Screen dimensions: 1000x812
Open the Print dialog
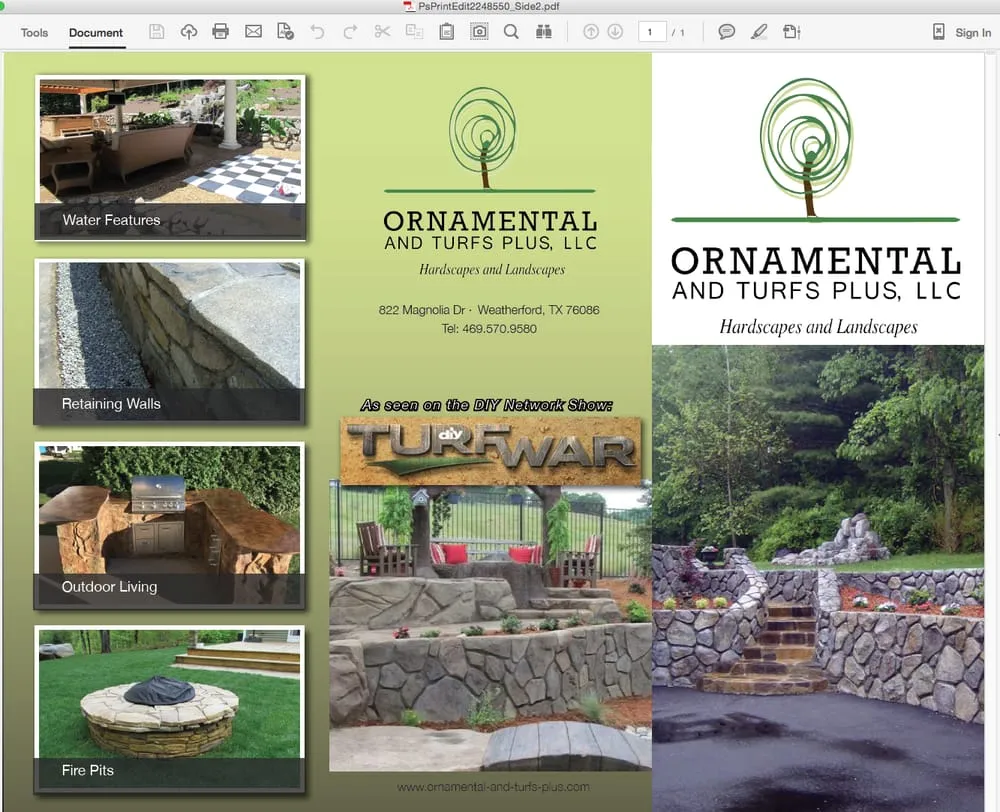pos(220,31)
